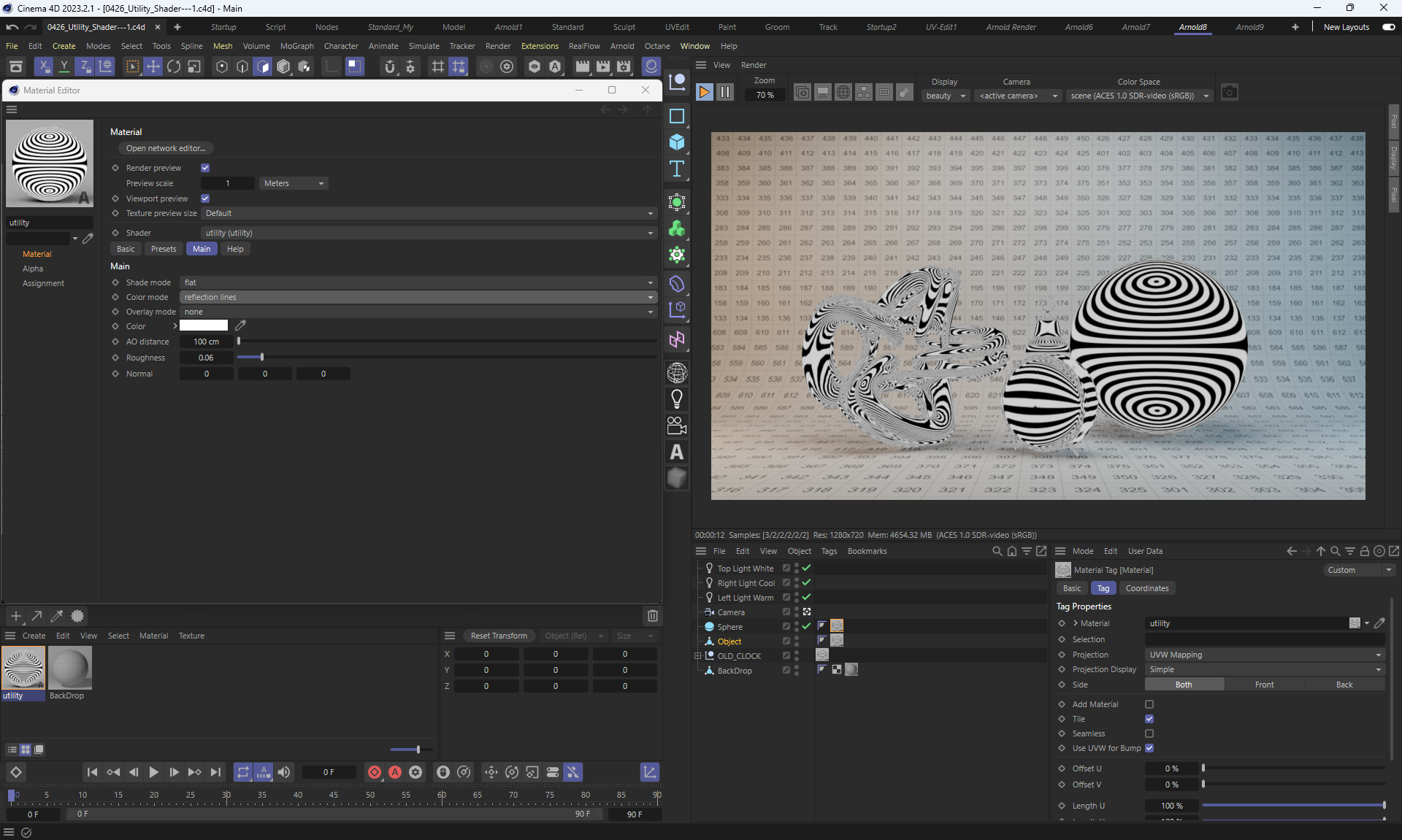Screen dimensions: 1402x840
Task: Click the trash icon in material manager
Action: click(x=652, y=616)
